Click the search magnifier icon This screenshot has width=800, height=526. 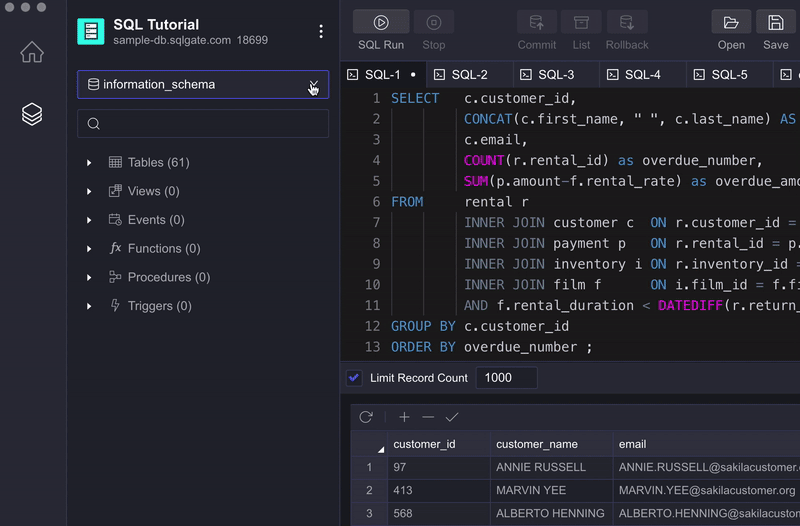tap(93, 123)
